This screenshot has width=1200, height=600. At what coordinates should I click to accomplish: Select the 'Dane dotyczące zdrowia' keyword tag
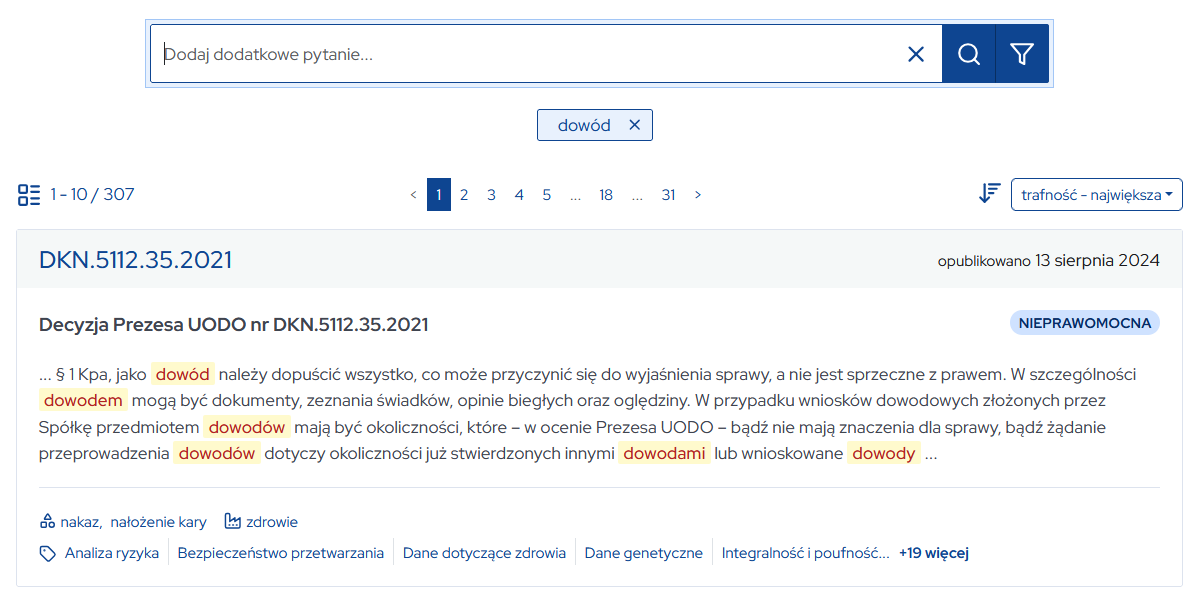point(484,553)
